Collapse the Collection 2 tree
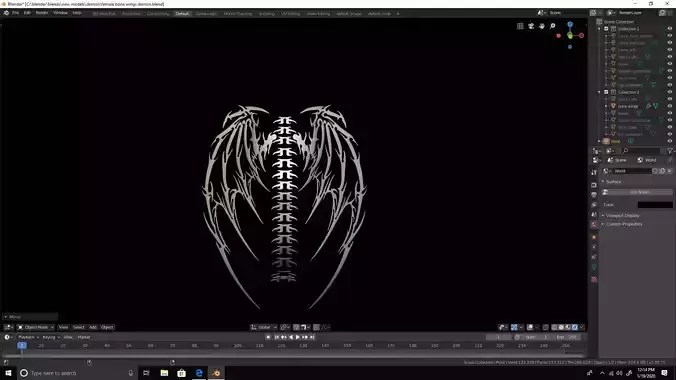Viewport: 676px width, 380px height. pyautogui.click(x=599, y=92)
